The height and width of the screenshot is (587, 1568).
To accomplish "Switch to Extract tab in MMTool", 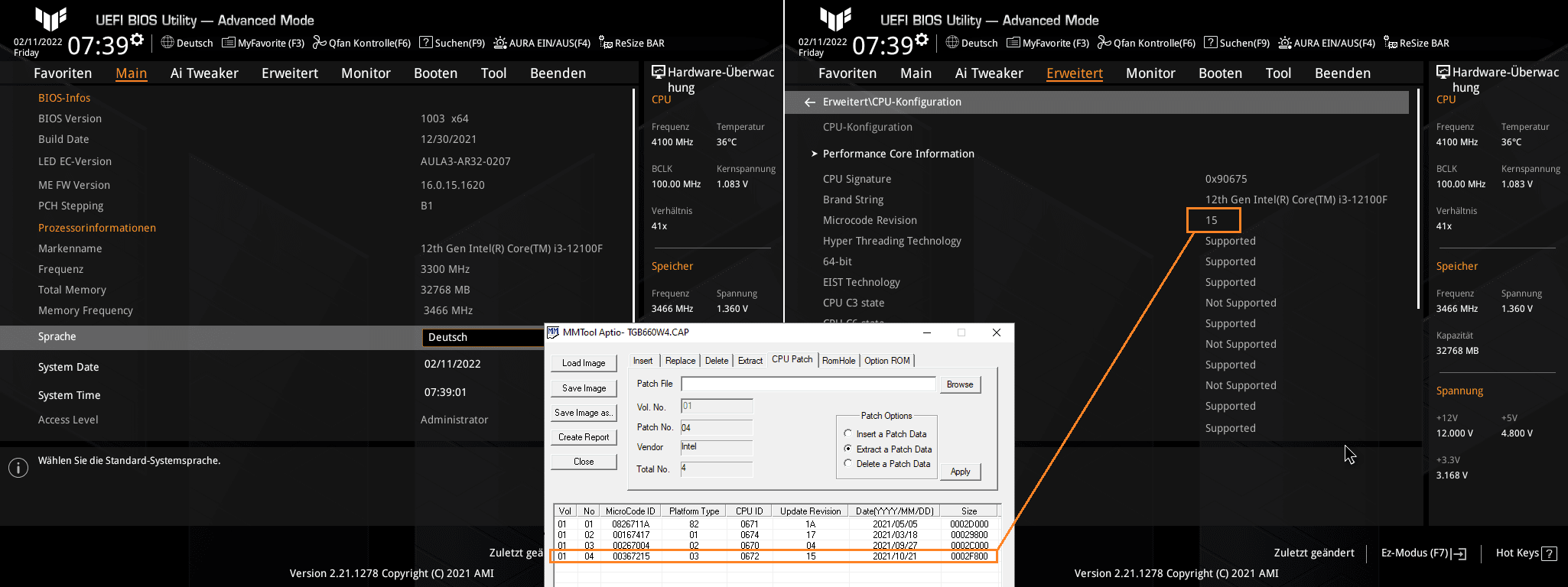I will click(x=750, y=361).
